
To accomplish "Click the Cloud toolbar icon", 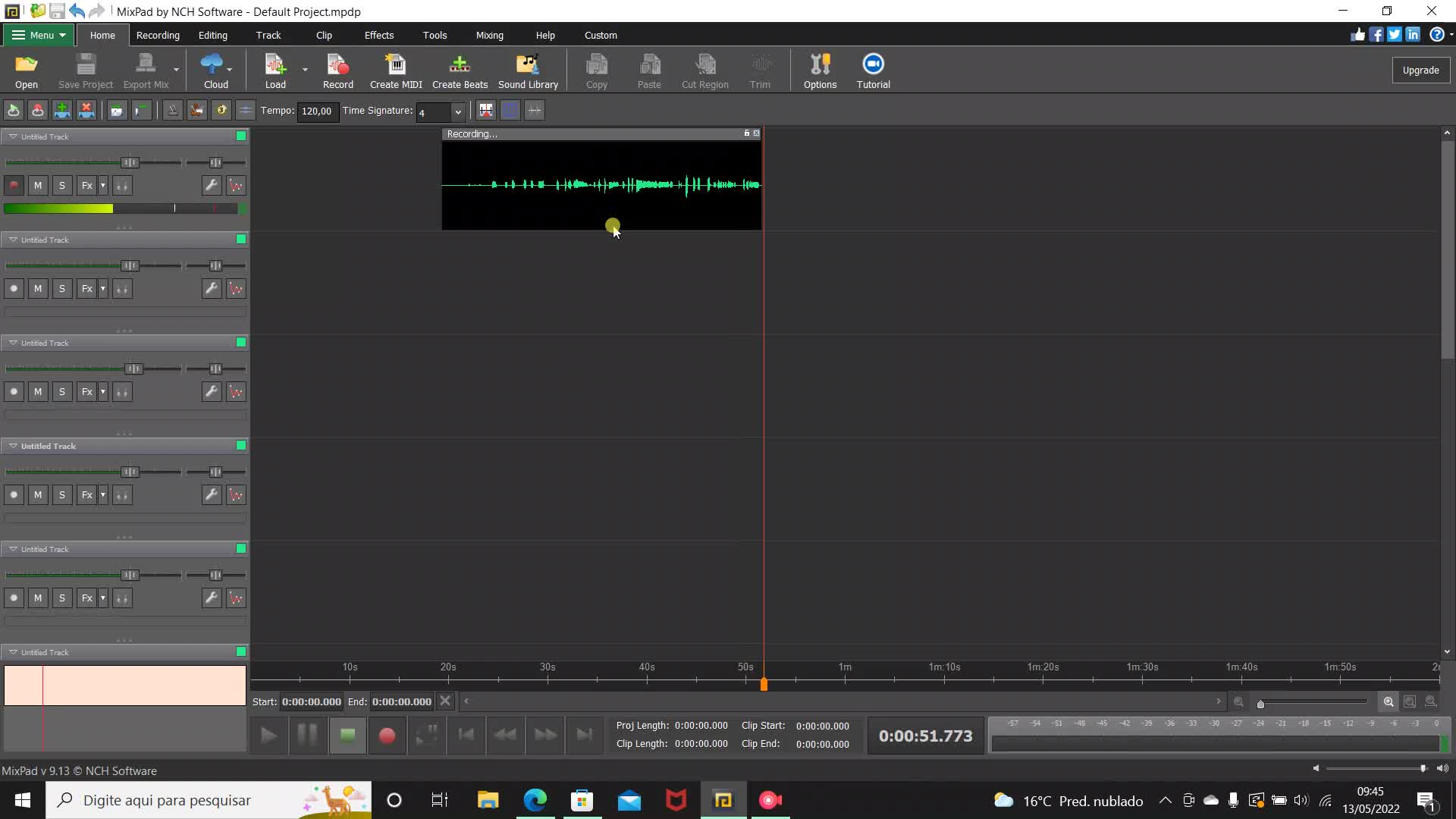I will [x=215, y=71].
